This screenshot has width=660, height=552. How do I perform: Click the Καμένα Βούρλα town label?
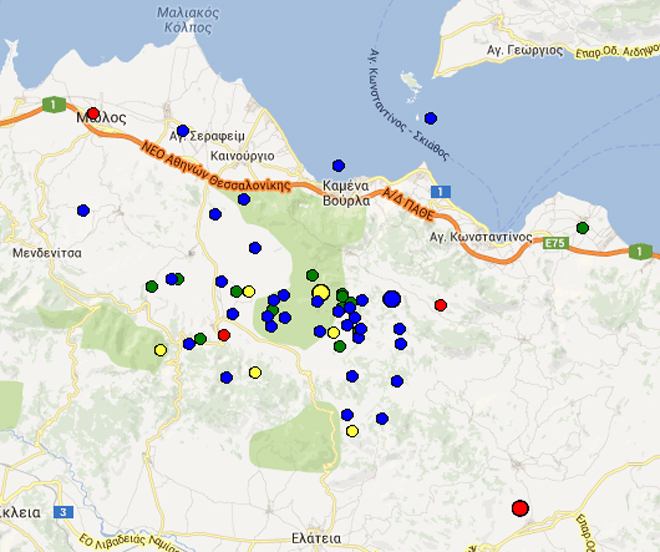(346, 193)
